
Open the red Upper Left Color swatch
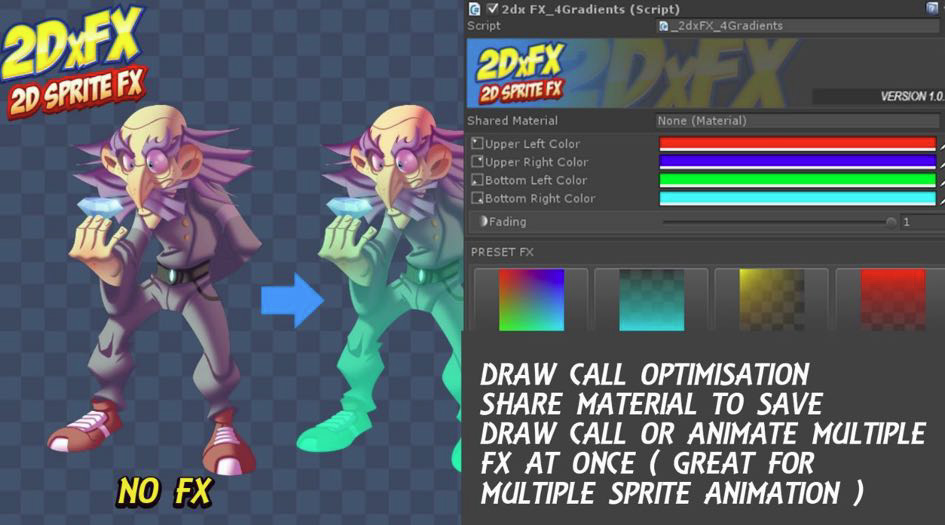797,143
